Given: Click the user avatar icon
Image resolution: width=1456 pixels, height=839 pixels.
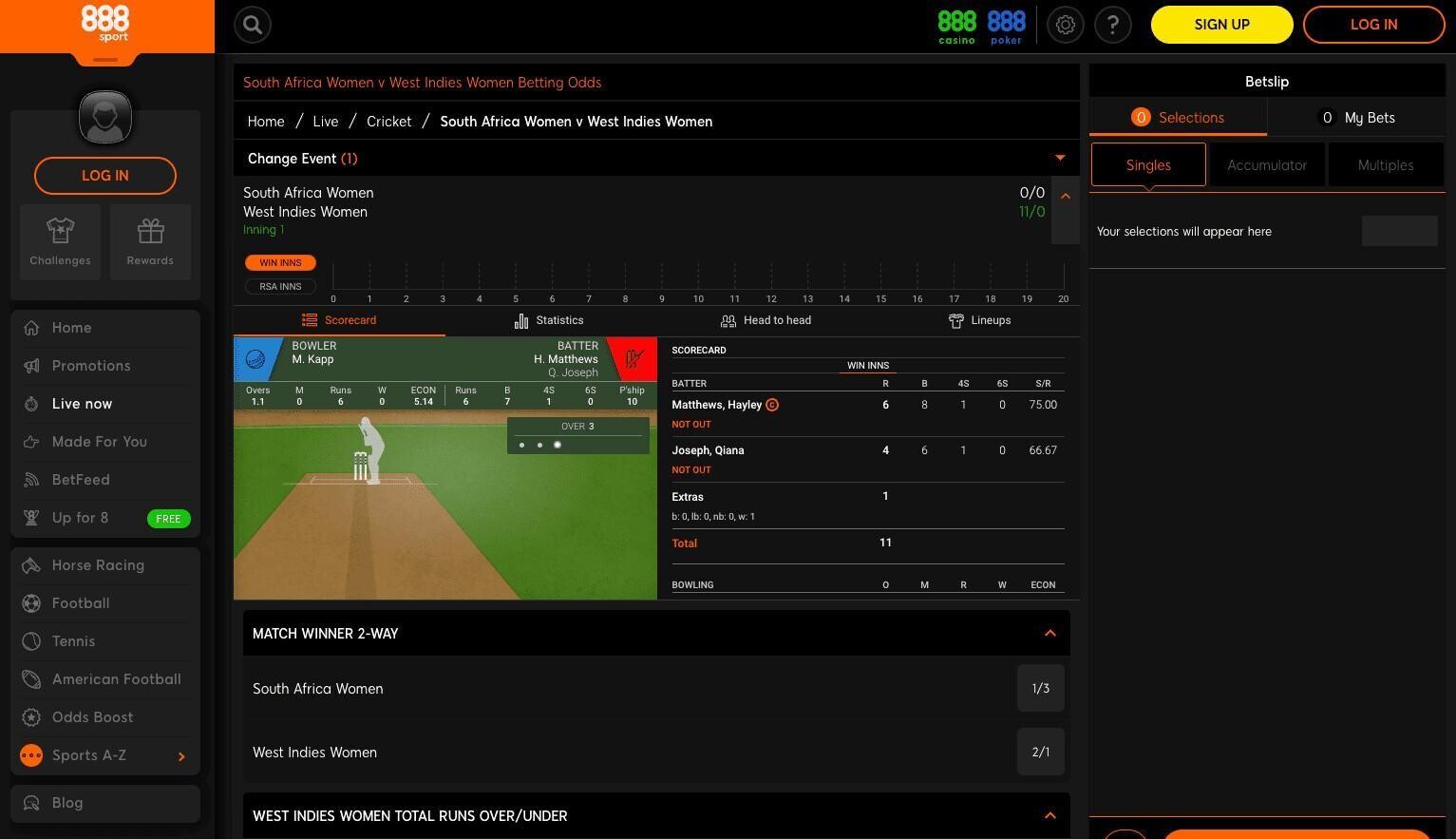Looking at the screenshot, I should click(105, 117).
